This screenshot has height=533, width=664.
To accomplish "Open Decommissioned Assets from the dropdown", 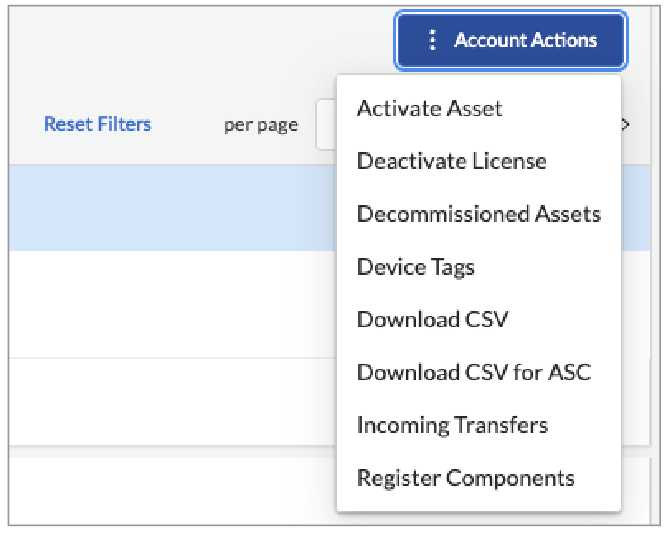I will click(x=478, y=214).
